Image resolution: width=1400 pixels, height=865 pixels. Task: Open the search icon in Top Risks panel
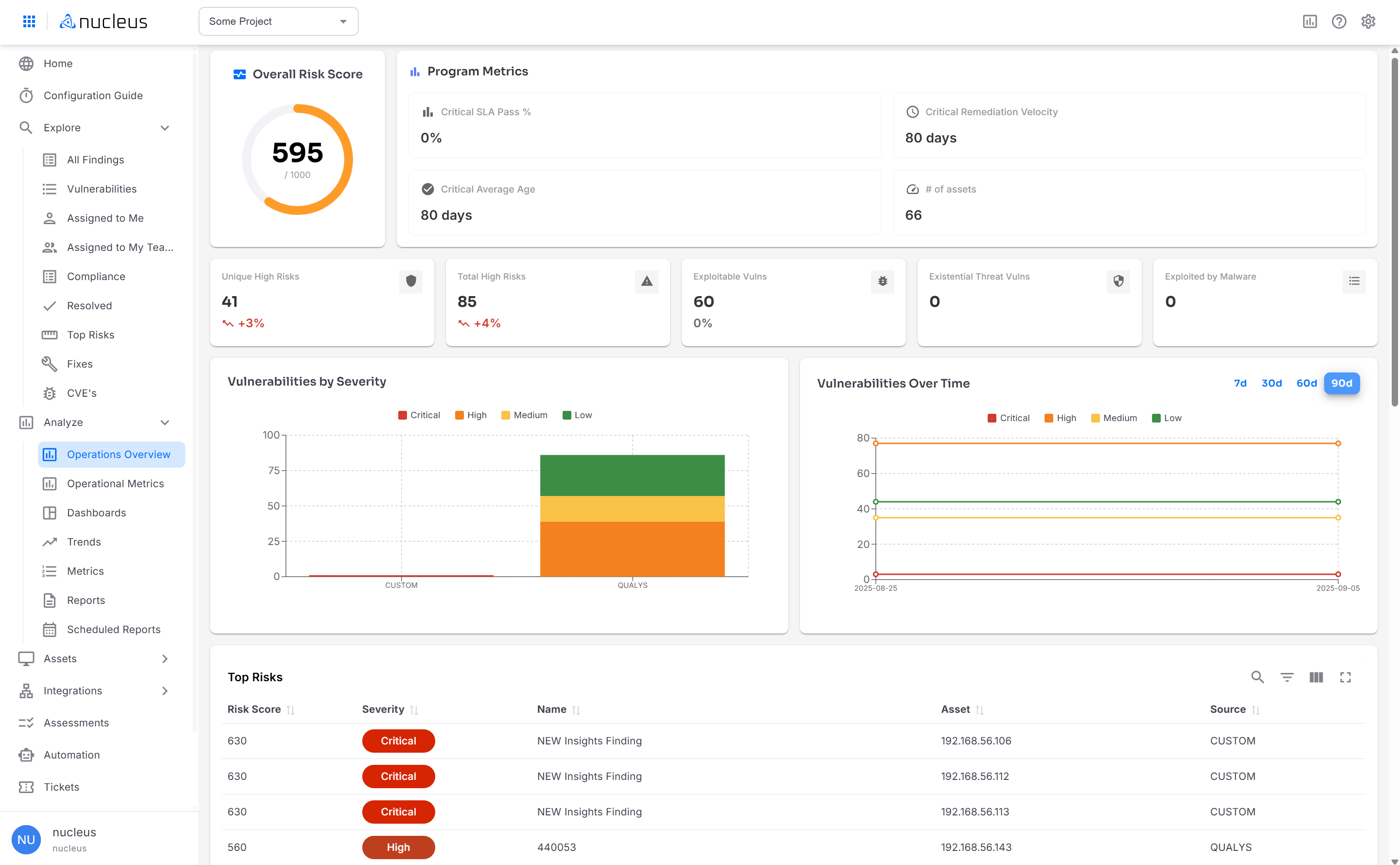tap(1257, 677)
